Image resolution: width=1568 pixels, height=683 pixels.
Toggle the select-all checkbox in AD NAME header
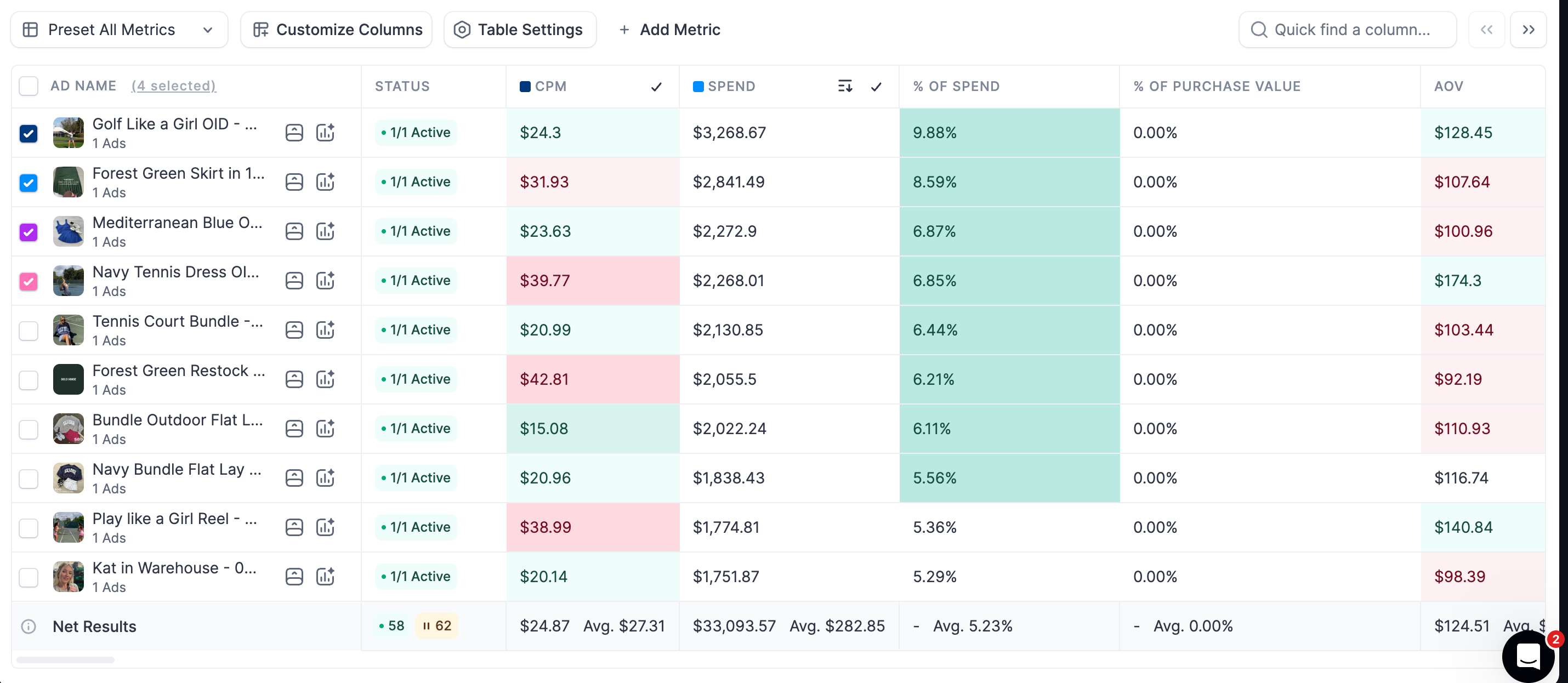(29, 86)
